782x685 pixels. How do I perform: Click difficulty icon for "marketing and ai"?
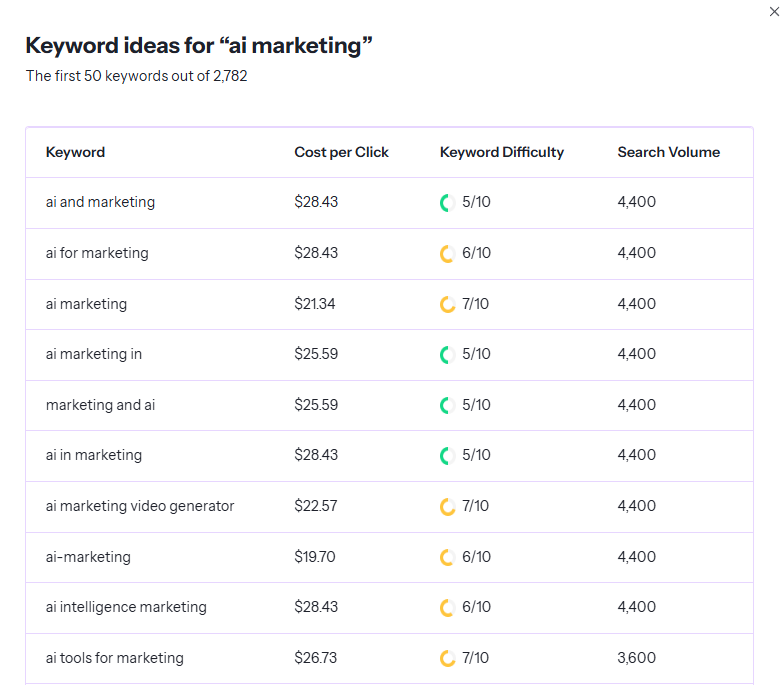click(447, 405)
